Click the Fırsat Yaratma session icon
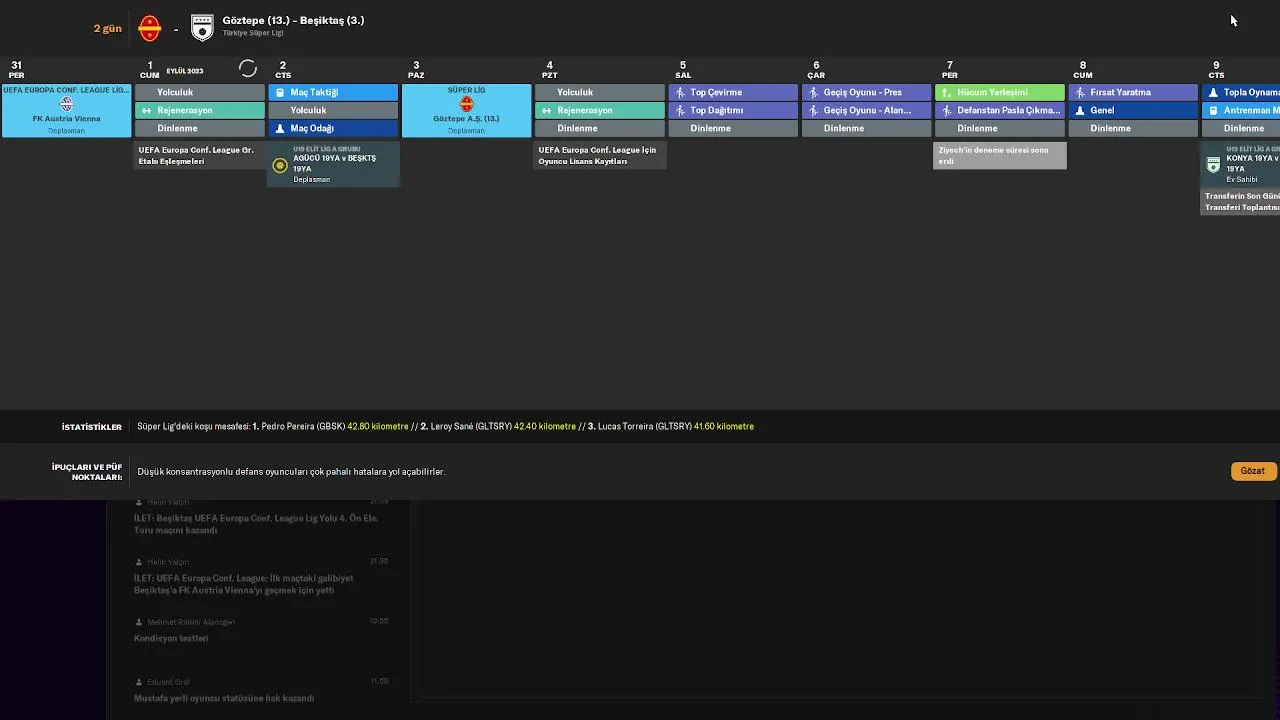The image size is (1280, 720). [1080, 92]
